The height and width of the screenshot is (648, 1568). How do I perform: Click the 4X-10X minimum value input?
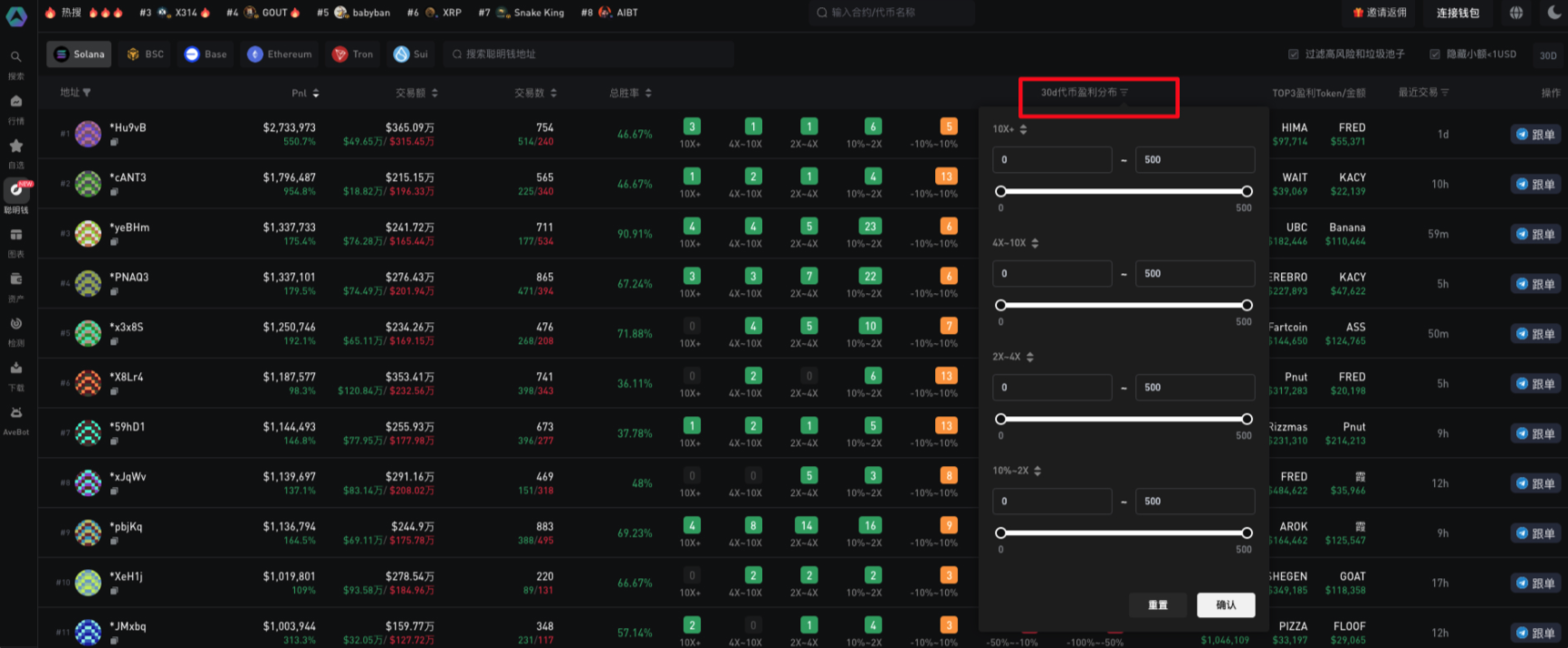click(1052, 273)
